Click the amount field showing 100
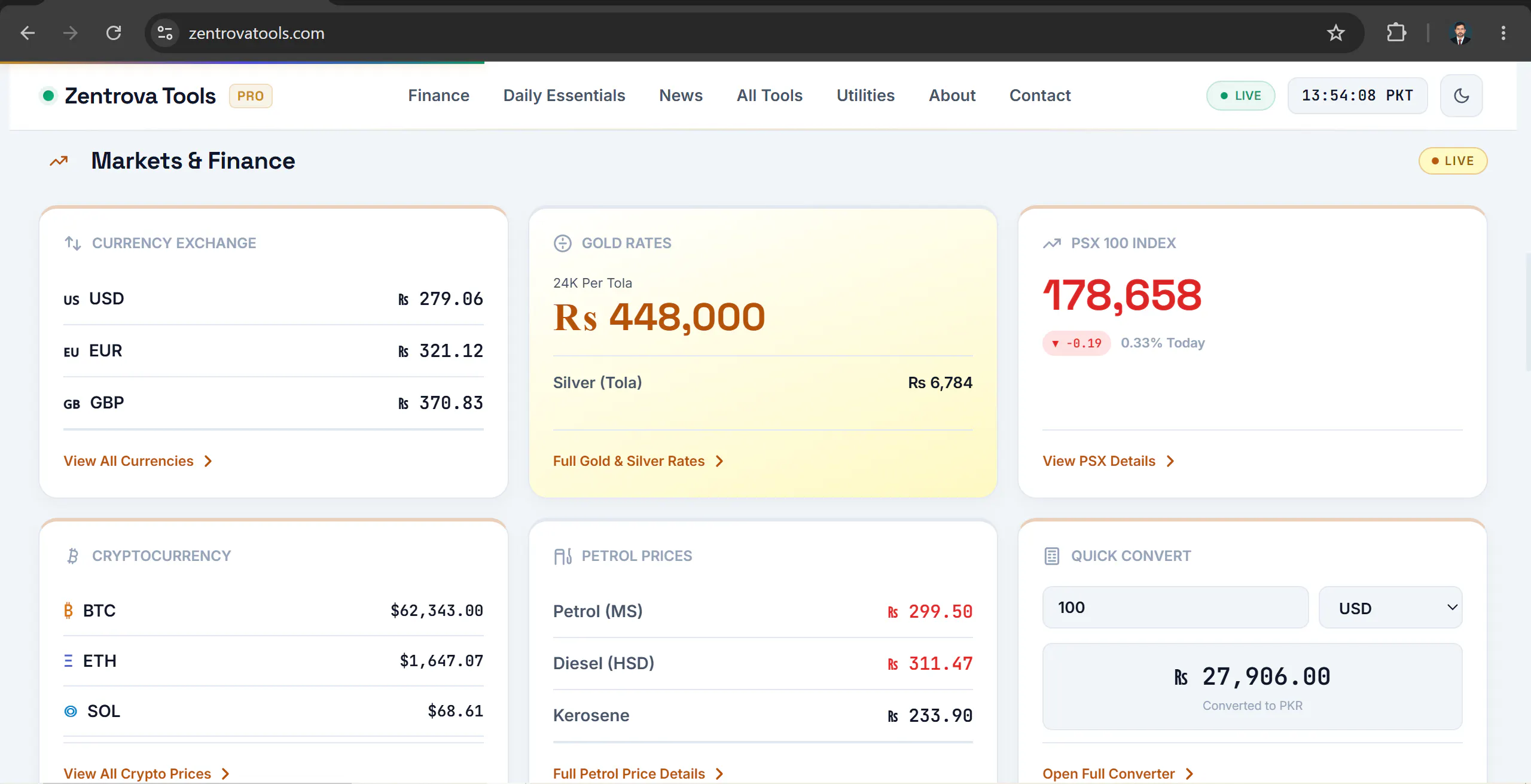Viewport: 1531px width, 784px height. pos(1175,608)
